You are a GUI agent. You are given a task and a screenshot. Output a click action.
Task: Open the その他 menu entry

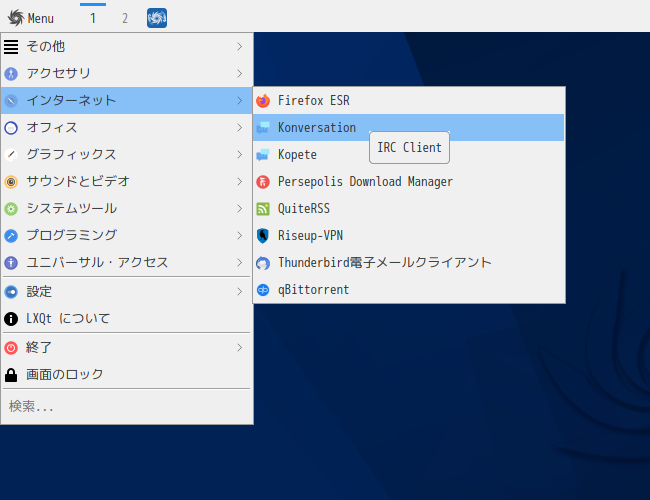tap(126, 47)
